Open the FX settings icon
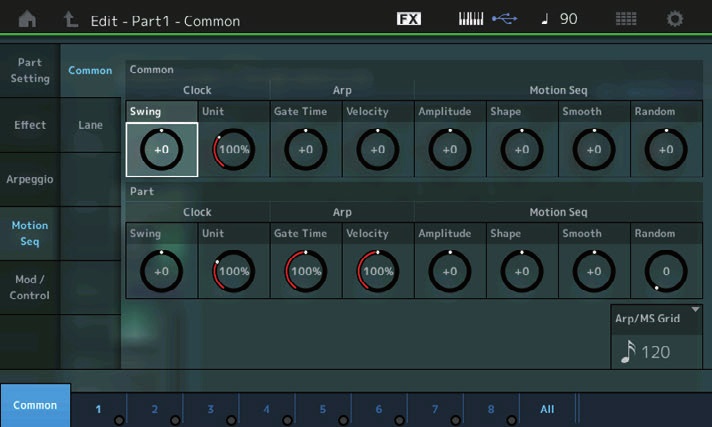This screenshot has height=427, width=712. coord(409,19)
